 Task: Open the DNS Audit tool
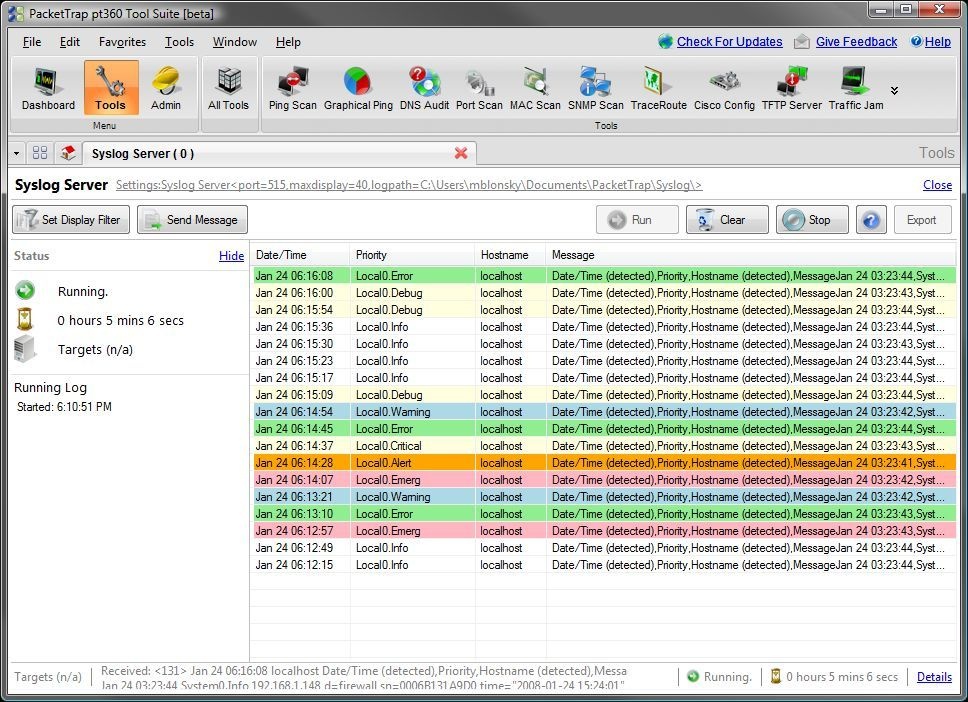click(x=424, y=89)
